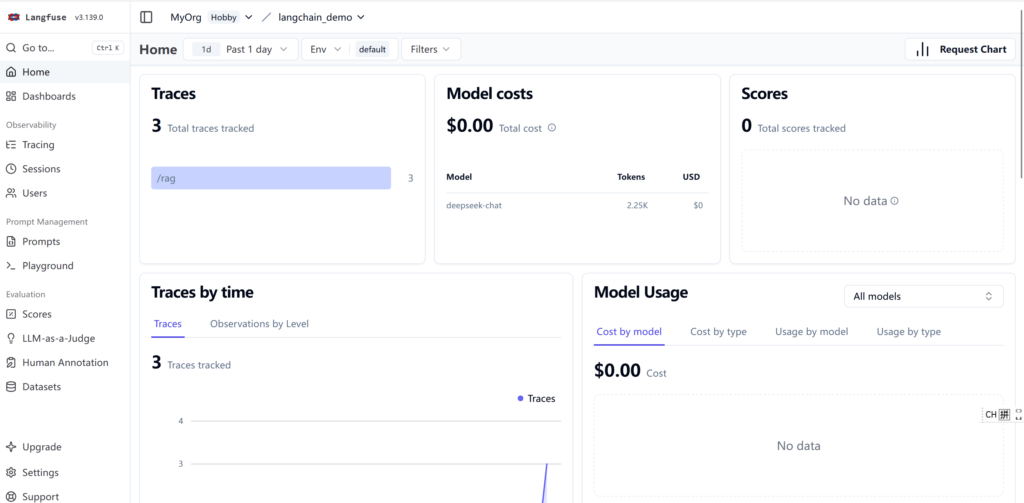
Task: Launch the Playground
Action: 47,266
